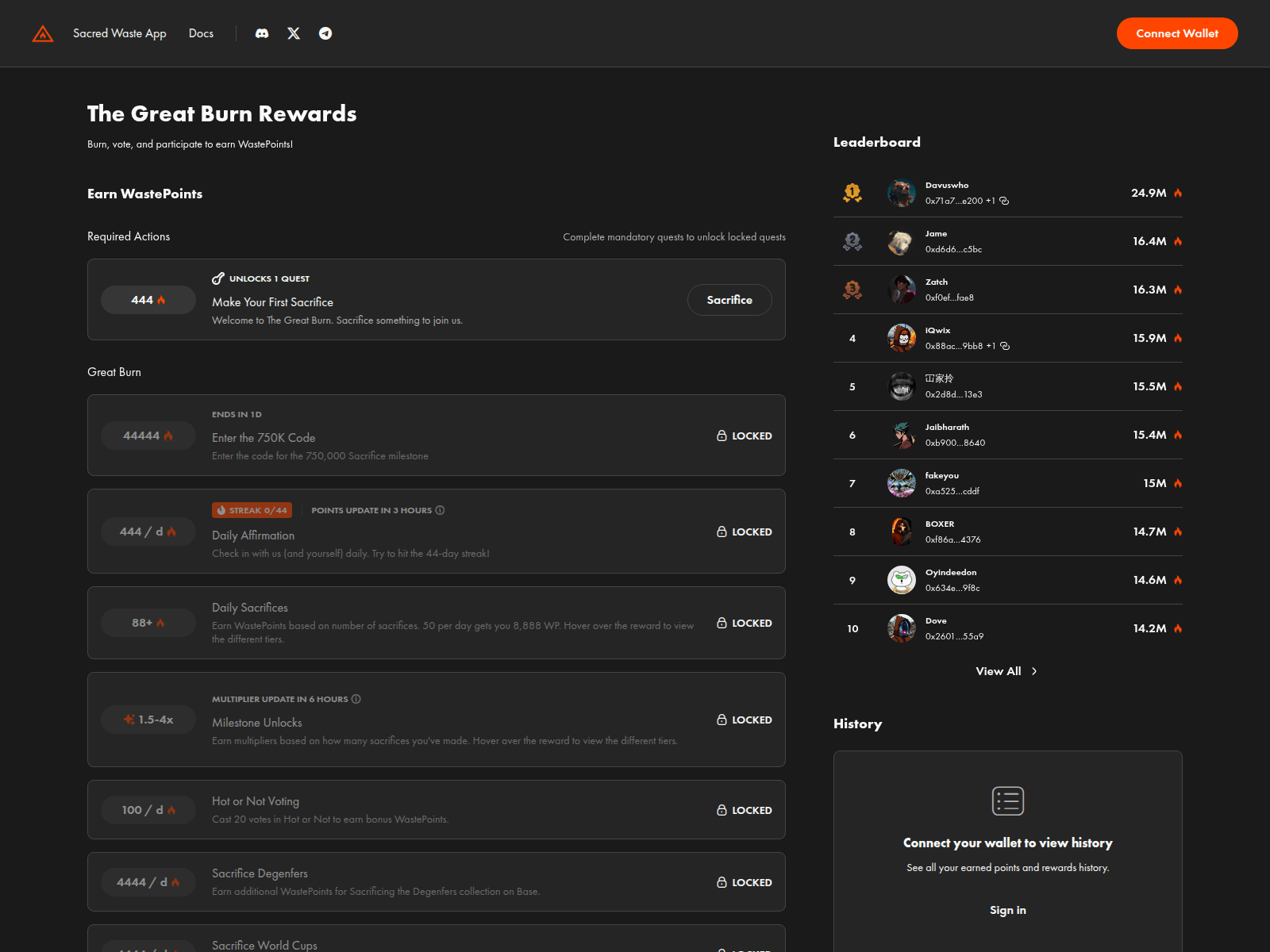Click the flame icon beside 24.9M score
This screenshot has width=1270, height=952.
(1178, 193)
